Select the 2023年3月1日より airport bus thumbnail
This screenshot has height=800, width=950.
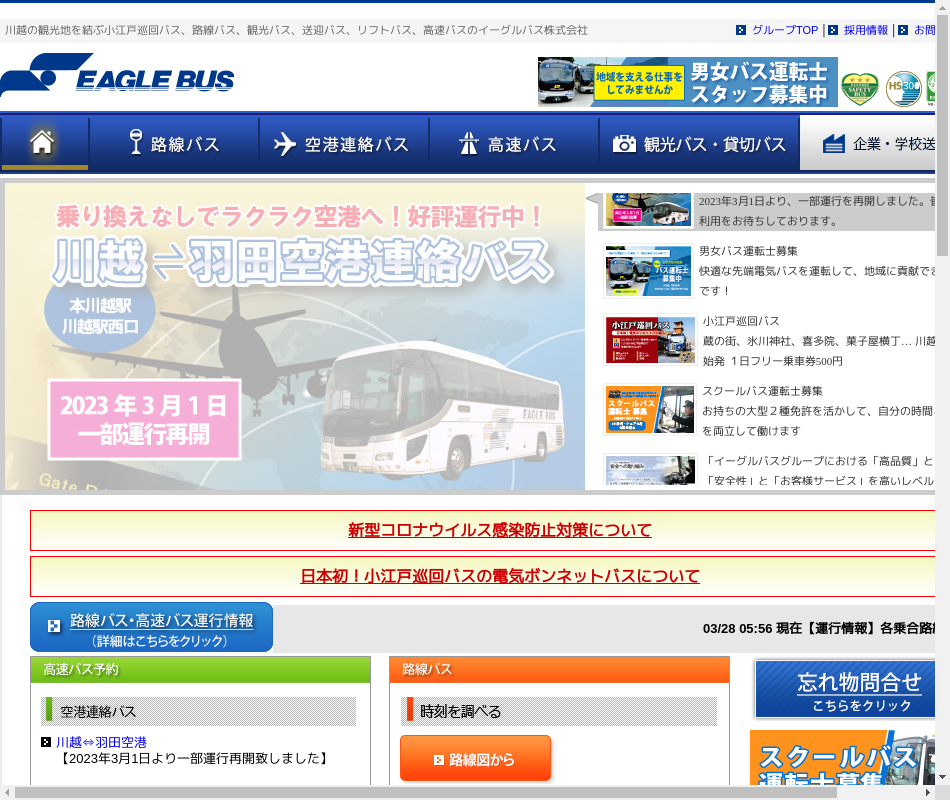click(x=648, y=210)
